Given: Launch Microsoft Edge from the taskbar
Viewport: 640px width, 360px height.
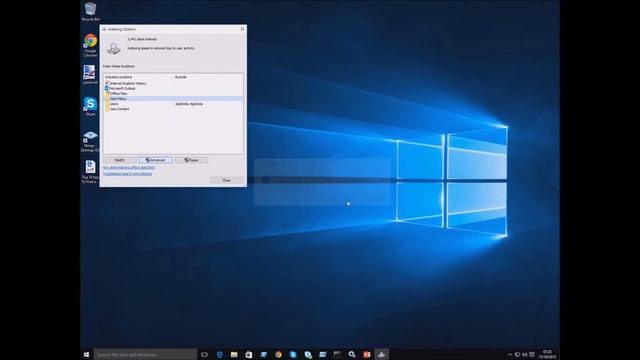Looking at the screenshot, I should (x=219, y=354).
